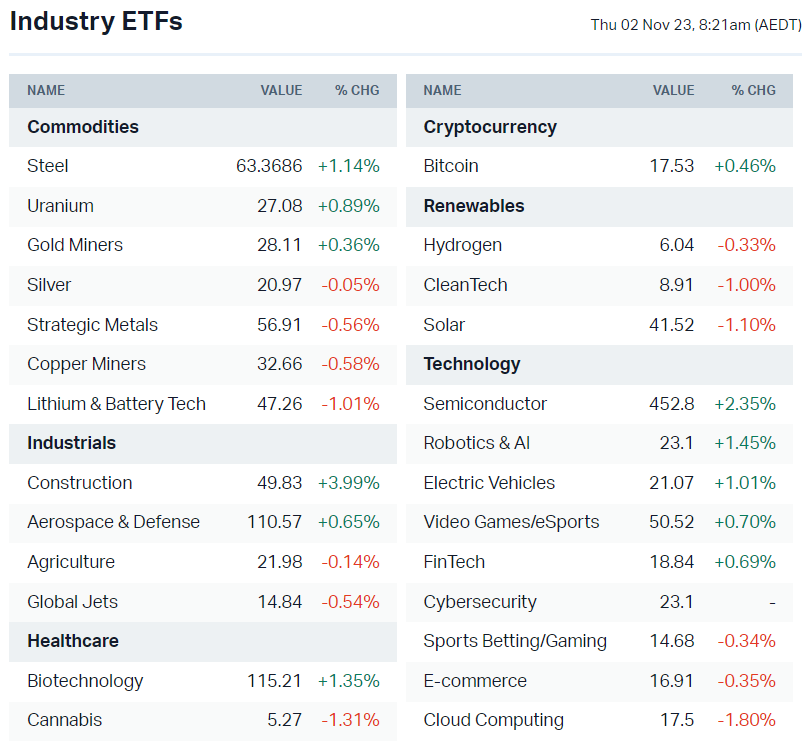Viewport: 808px width, 742px height.
Task: Open the Construction ETF link
Action: pyautogui.click(x=79, y=483)
